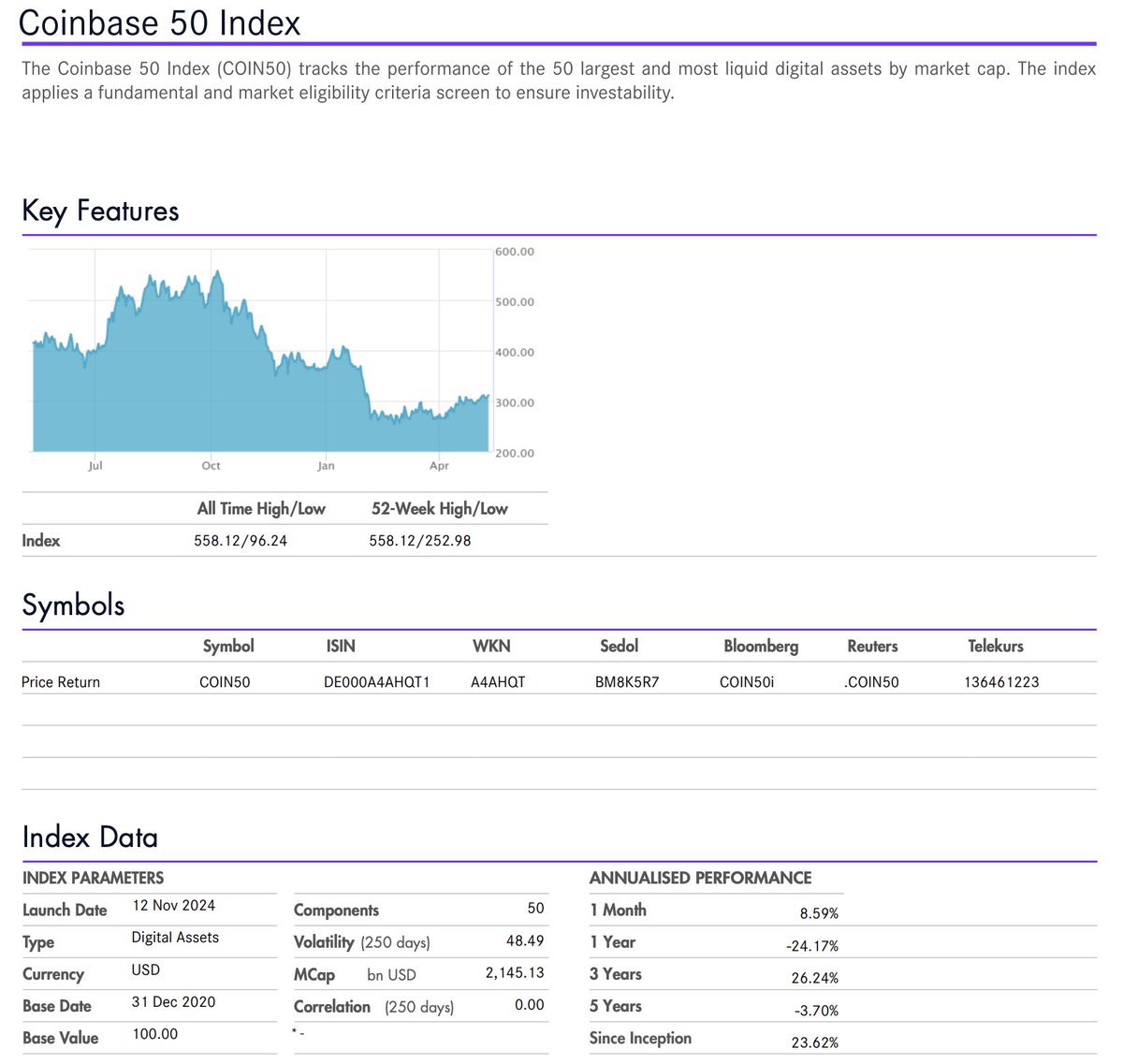This screenshot has width=1123, height=1064.
Task: Click the USD currency value
Action: point(146,970)
